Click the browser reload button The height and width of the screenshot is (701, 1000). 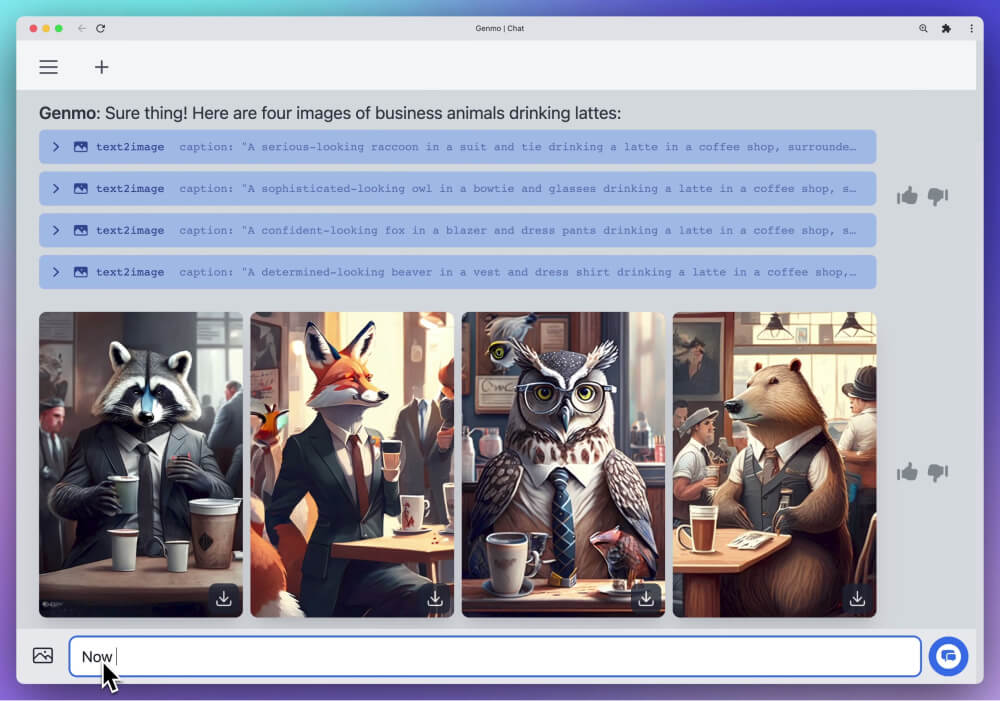point(101,29)
